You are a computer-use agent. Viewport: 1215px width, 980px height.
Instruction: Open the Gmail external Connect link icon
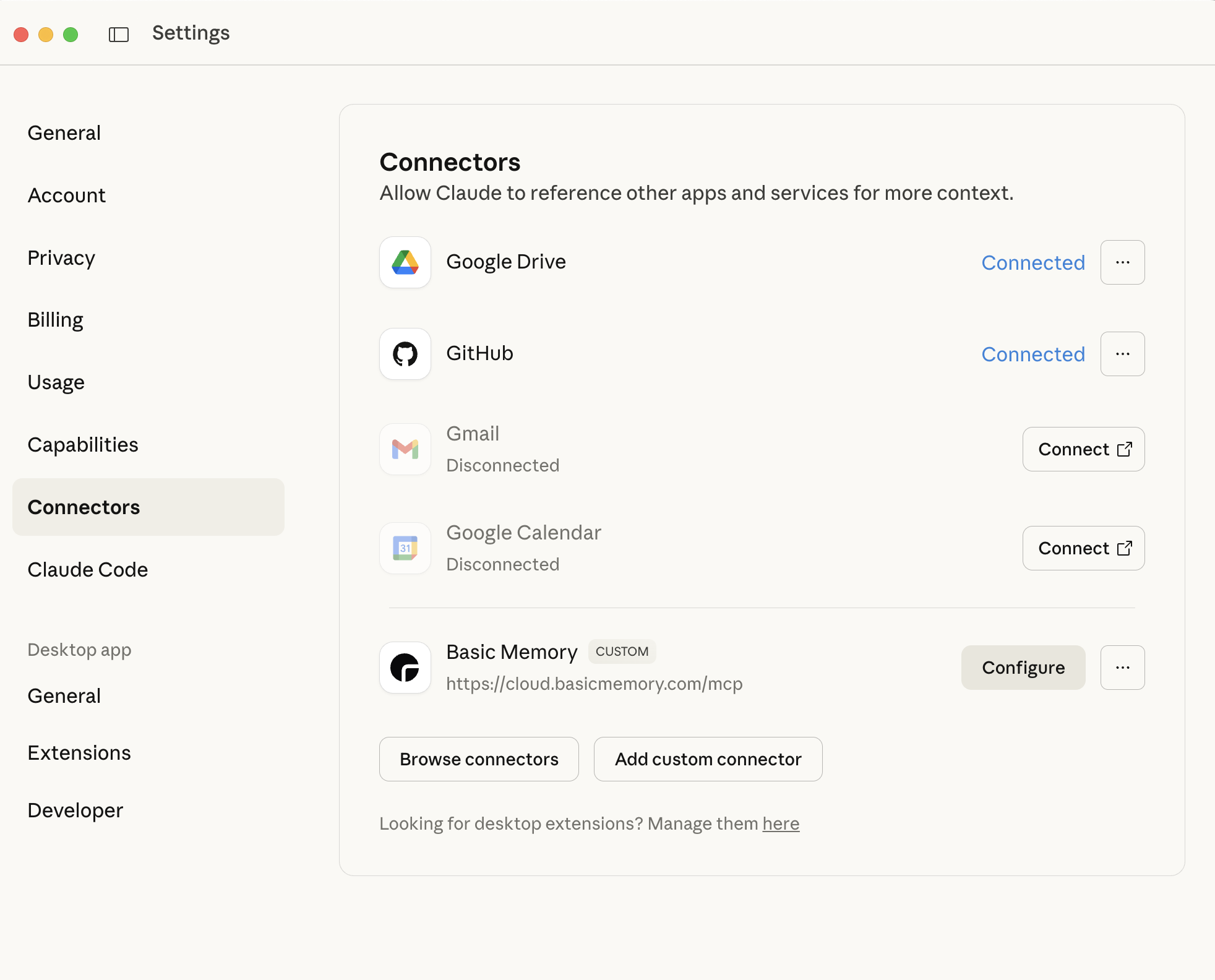click(1125, 449)
